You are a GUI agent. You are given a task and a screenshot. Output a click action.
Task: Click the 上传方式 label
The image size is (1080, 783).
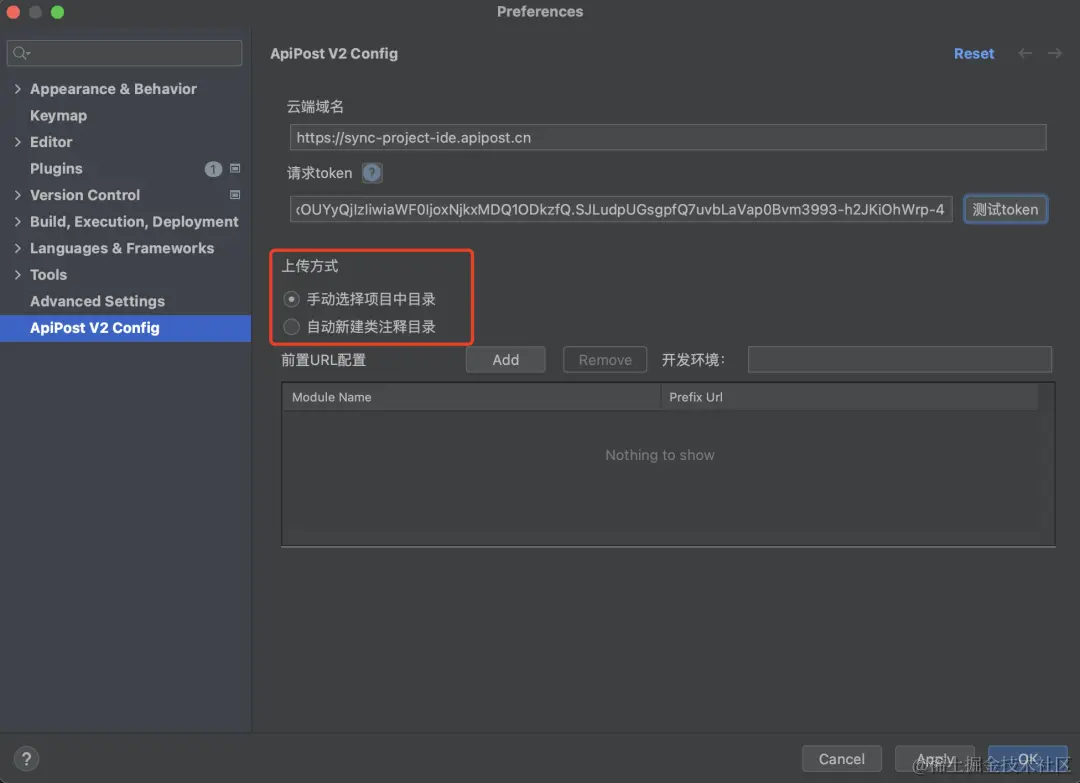click(310, 266)
